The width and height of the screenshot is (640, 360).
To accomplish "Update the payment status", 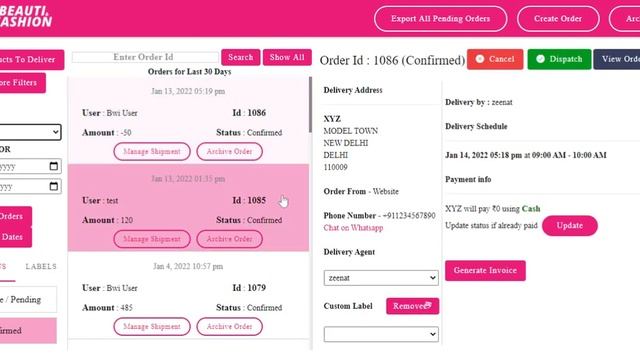I will coord(569,226).
